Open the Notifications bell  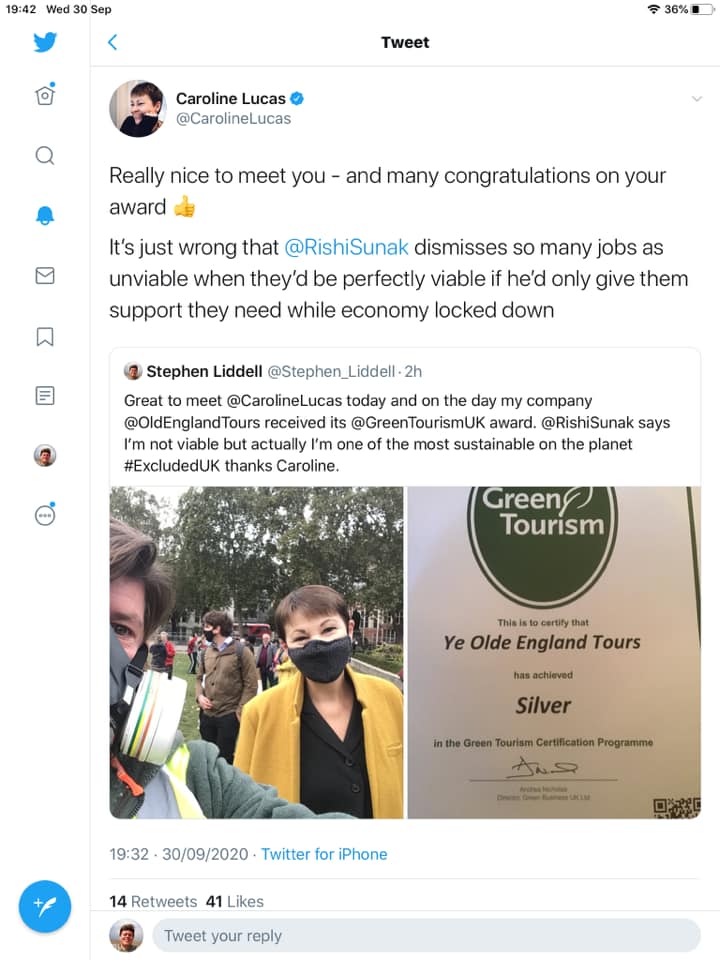pos(45,215)
